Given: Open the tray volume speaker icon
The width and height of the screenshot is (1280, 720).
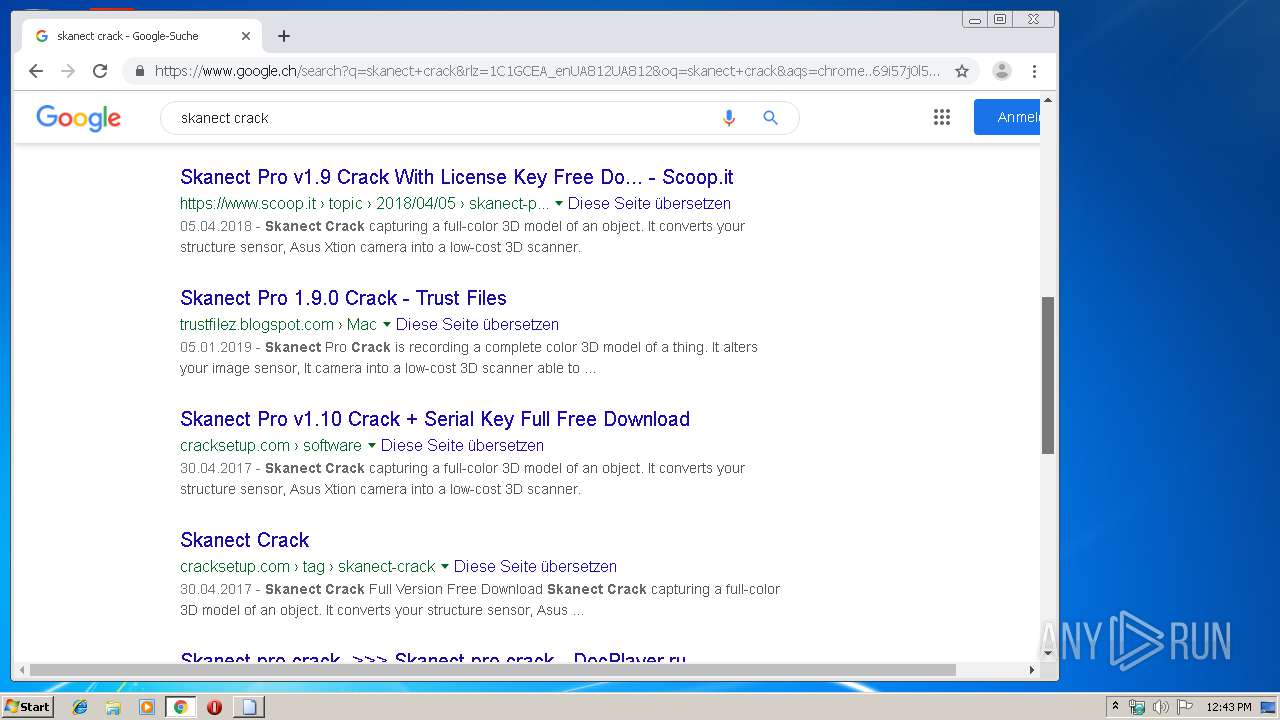Looking at the screenshot, I should click(x=1160, y=707).
